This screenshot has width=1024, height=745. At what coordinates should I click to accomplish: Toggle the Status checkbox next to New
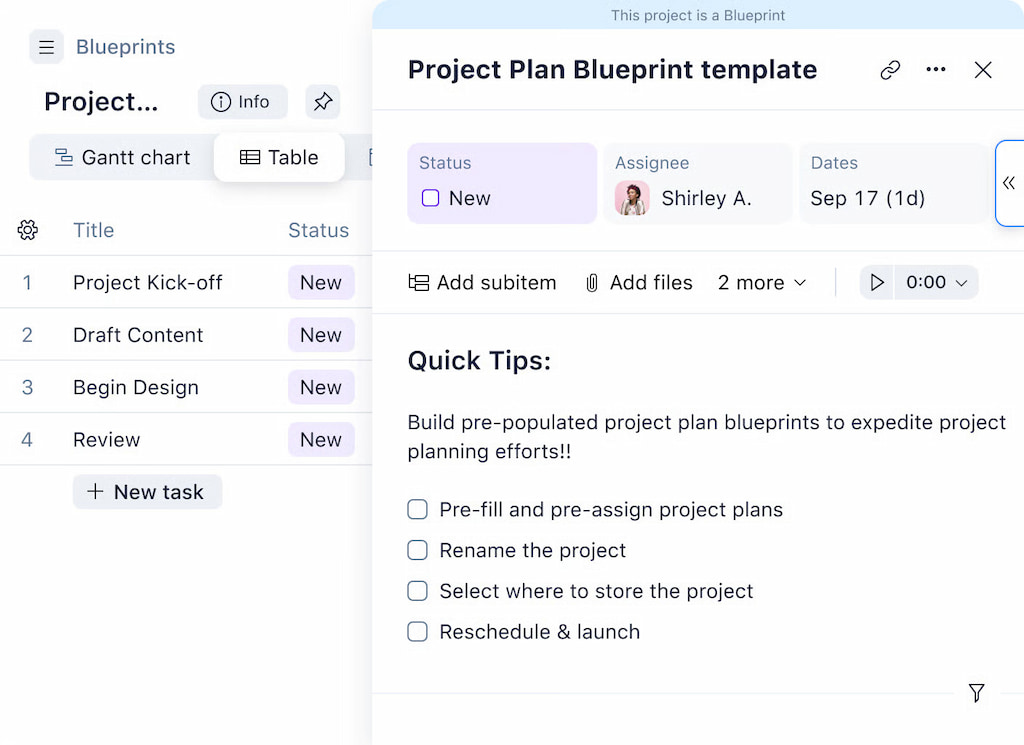430,198
